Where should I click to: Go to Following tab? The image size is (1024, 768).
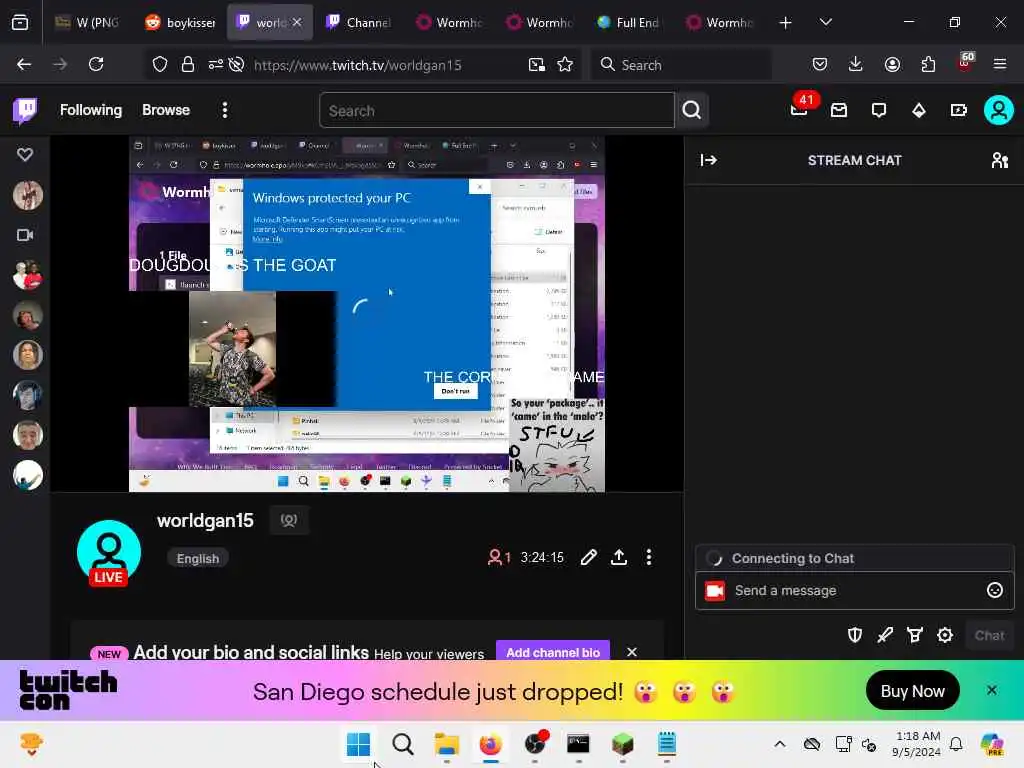pos(91,110)
